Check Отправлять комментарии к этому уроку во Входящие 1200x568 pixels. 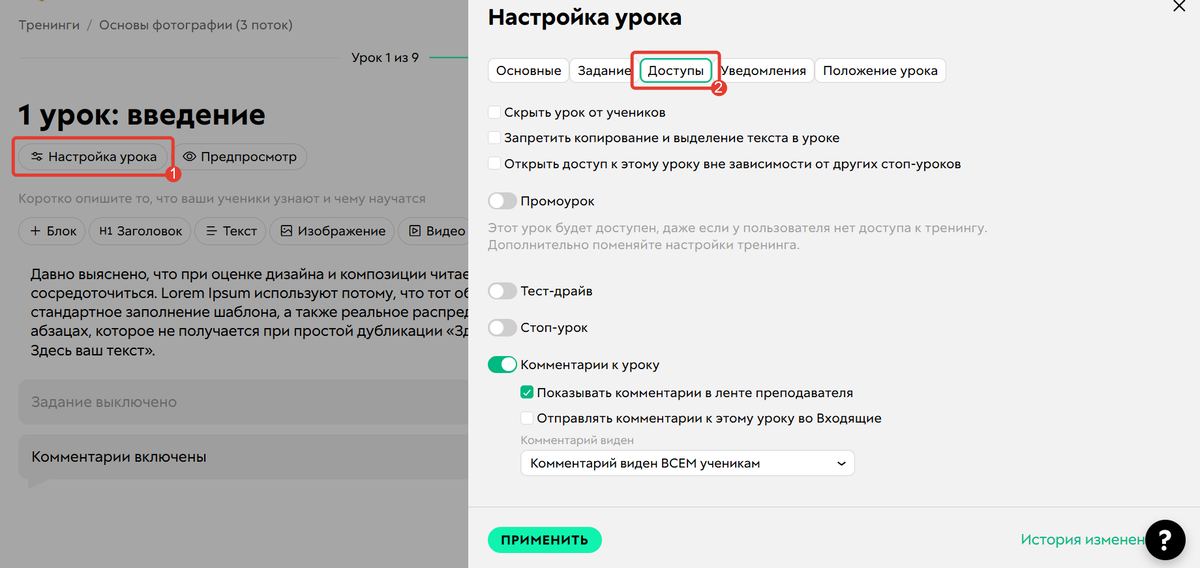[527, 418]
